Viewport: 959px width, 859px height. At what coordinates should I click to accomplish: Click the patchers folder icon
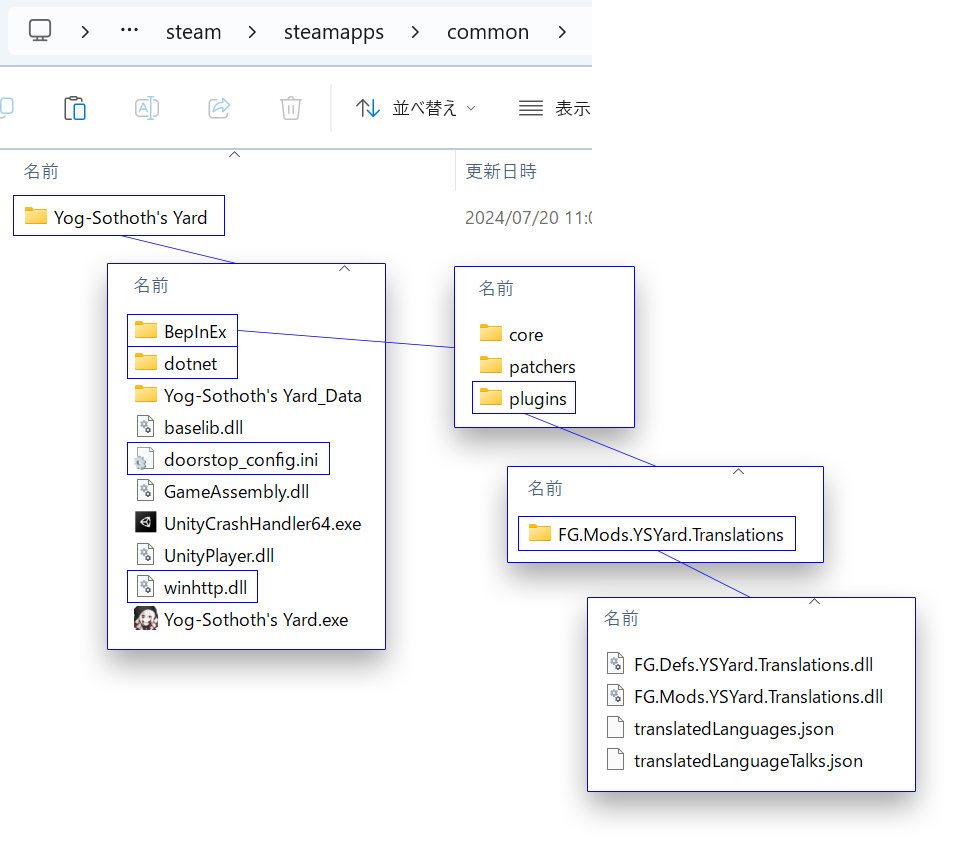point(491,365)
